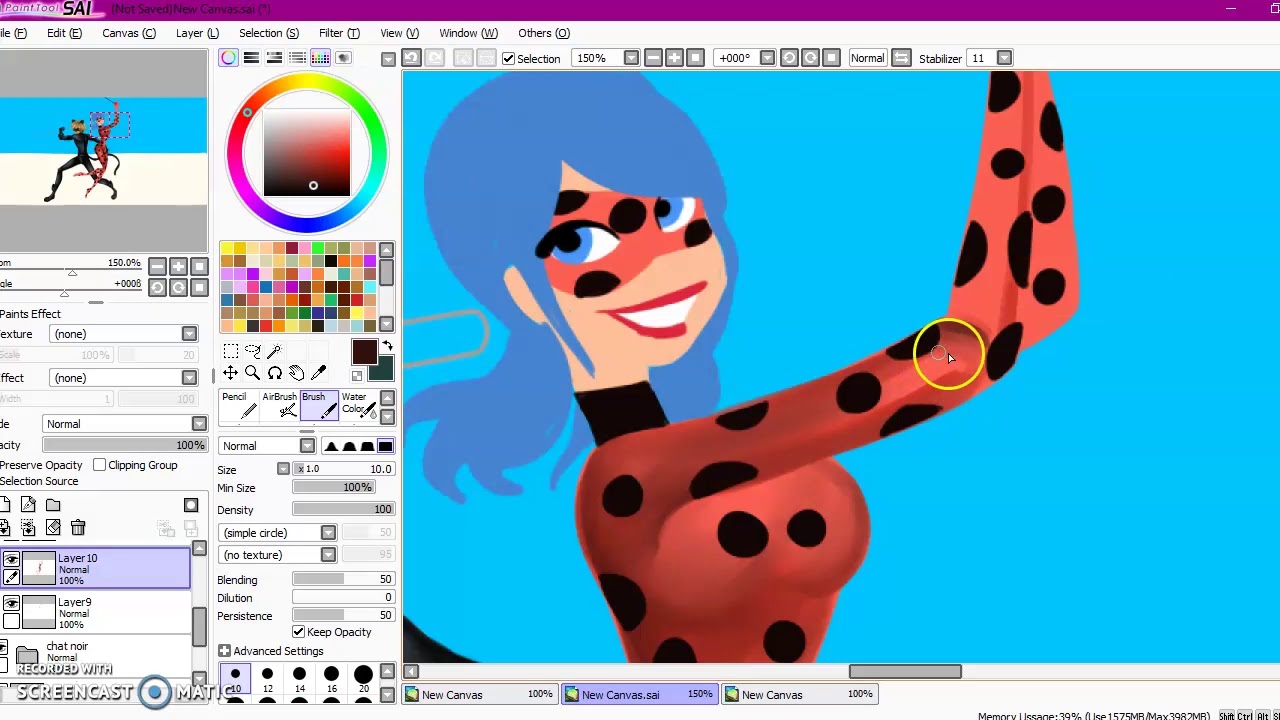Pick the Pencil tool
This screenshot has height=720, width=1280.
pos(236,405)
